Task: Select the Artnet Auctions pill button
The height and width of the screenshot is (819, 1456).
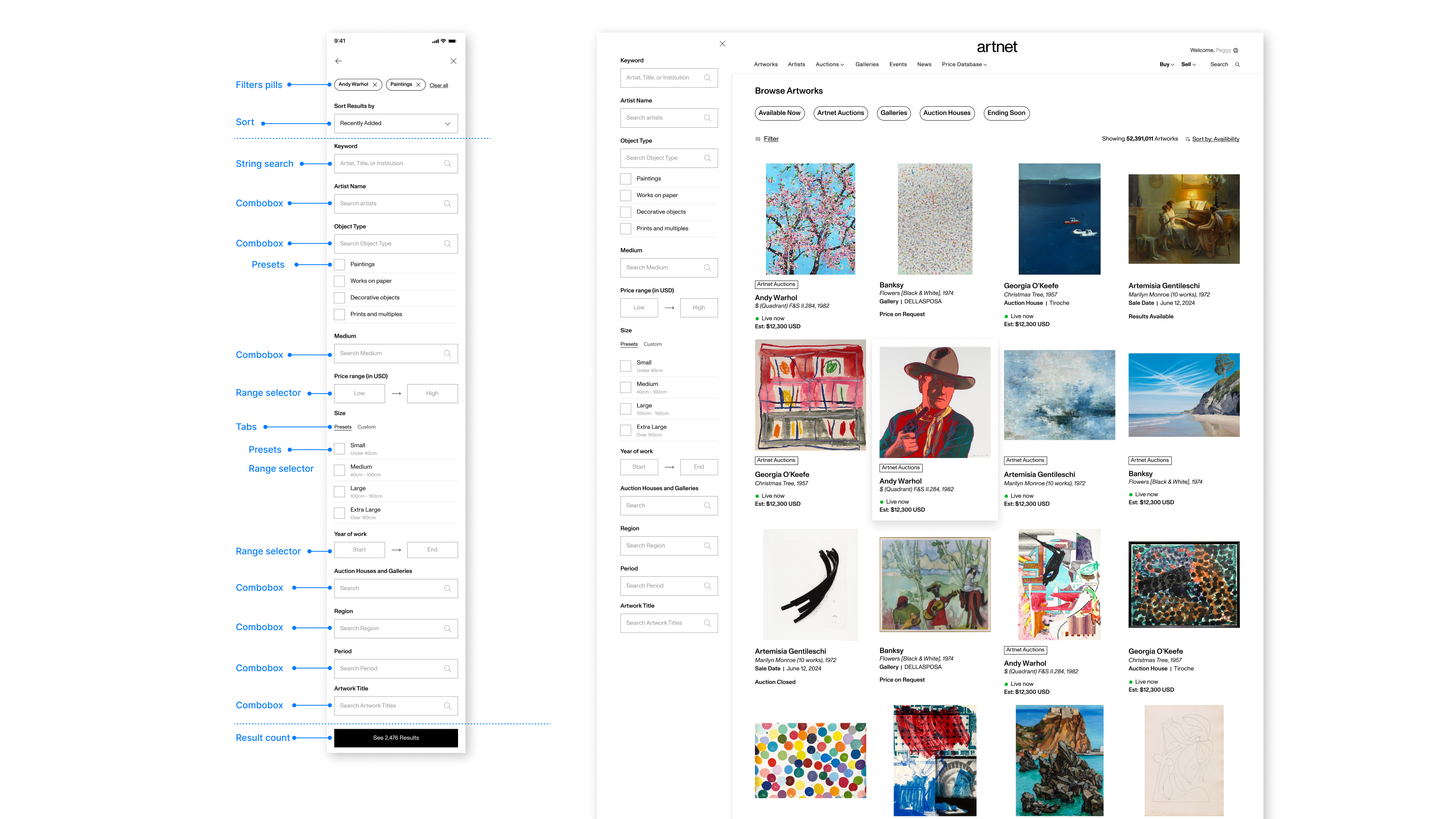Action: (x=841, y=113)
